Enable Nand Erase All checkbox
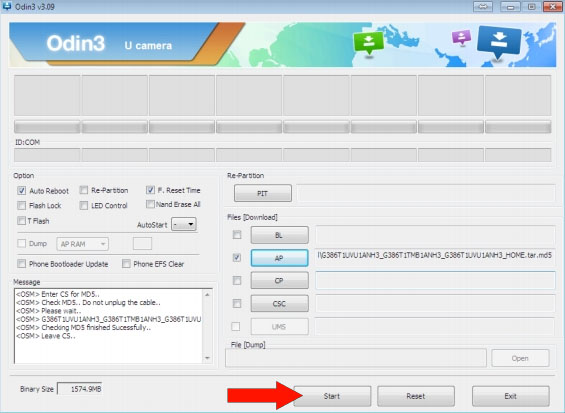Screen dimensions: 565x413 pos(150,204)
